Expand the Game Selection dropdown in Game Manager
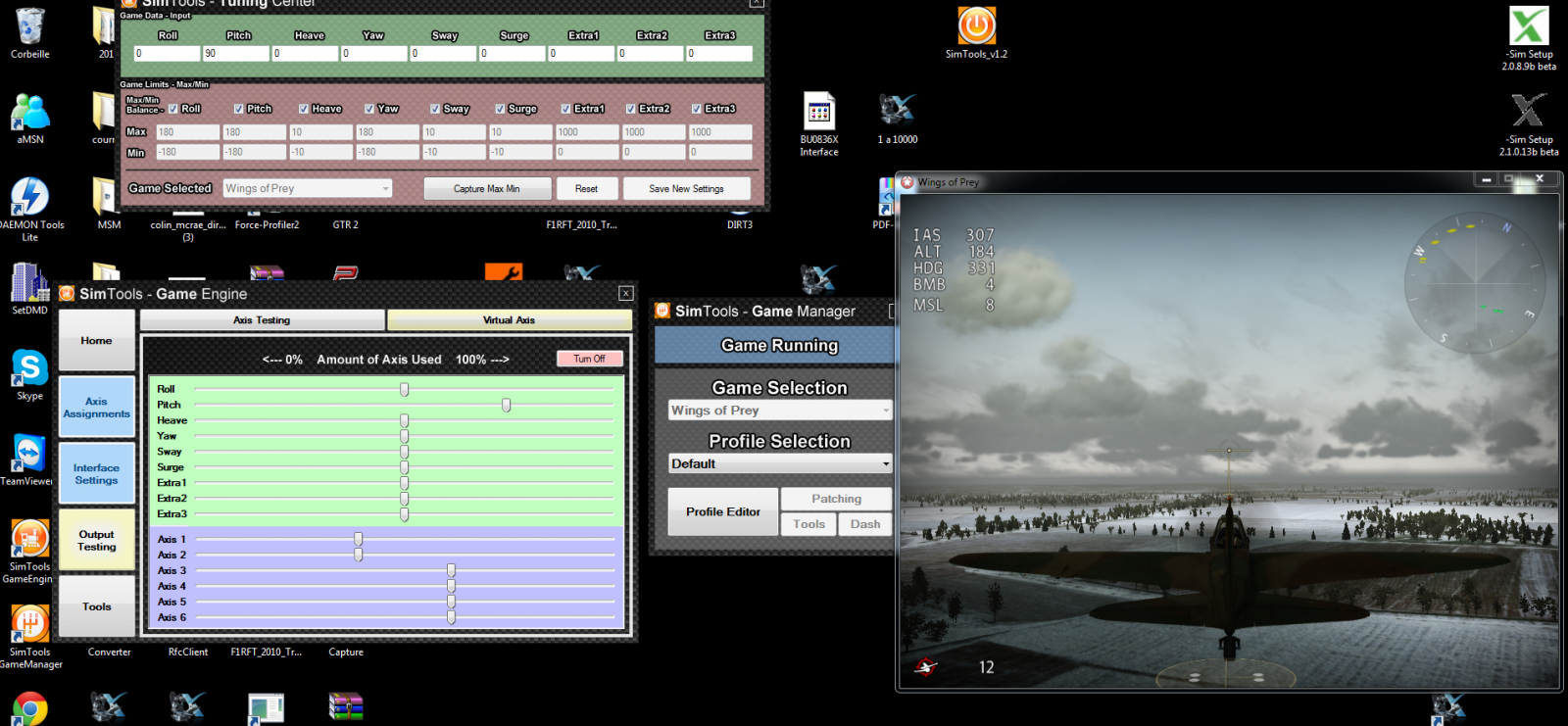This screenshot has width=1568, height=726. pyautogui.click(x=780, y=411)
